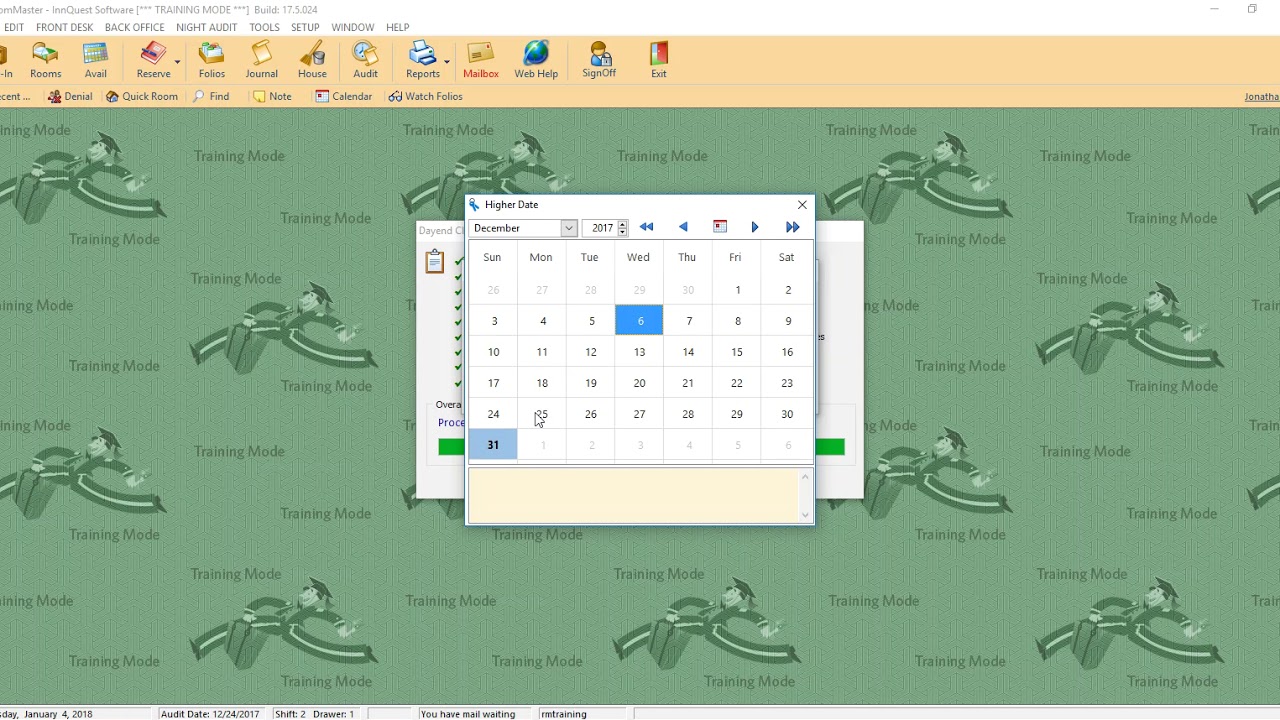The image size is (1280, 720).
Task: Select December 20 in calendar
Action: coord(639,383)
